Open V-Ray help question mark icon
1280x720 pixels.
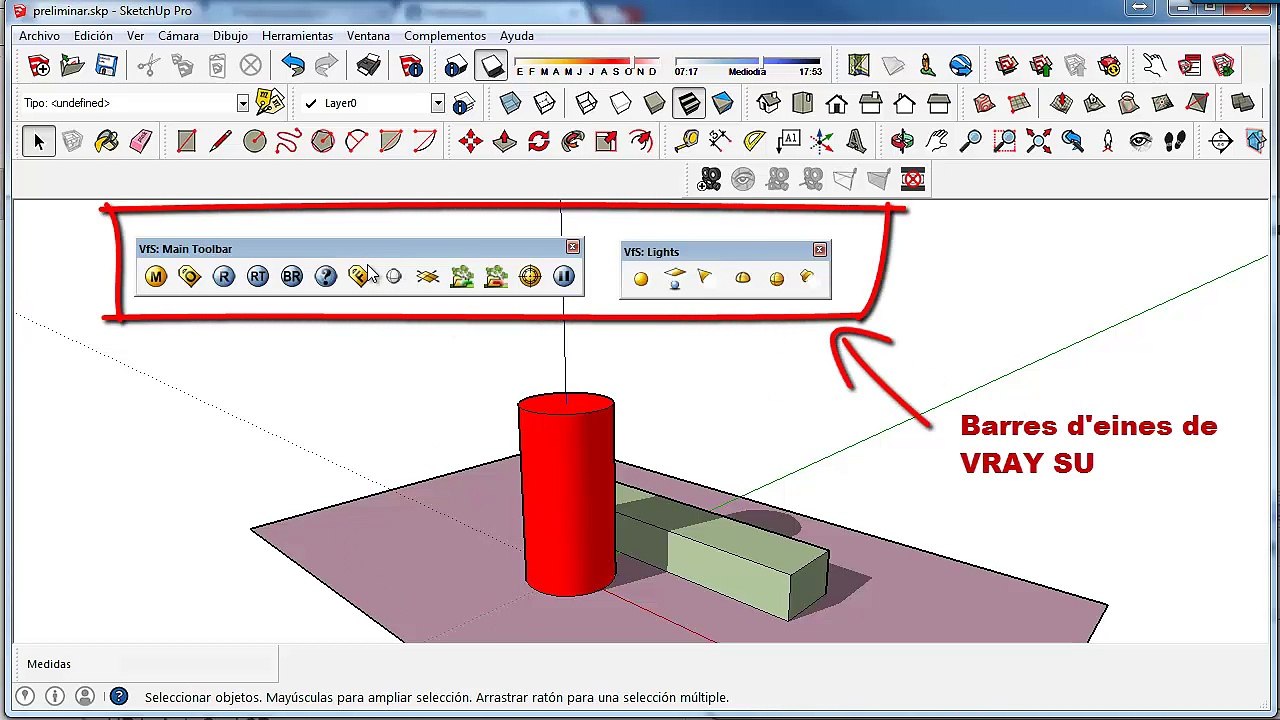pyautogui.click(x=326, y=277)
